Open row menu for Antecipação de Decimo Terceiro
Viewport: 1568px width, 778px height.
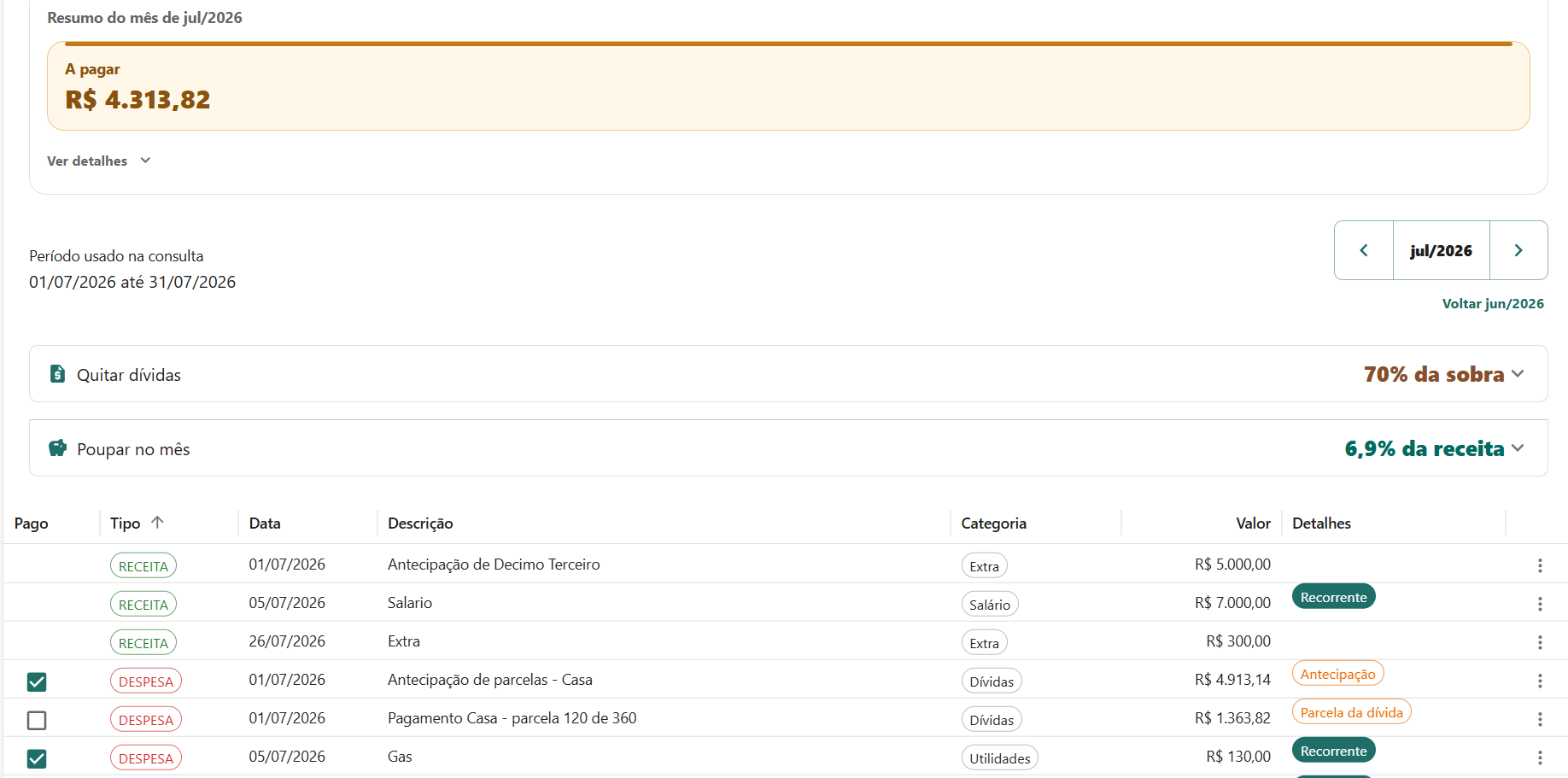[1540, 565]
